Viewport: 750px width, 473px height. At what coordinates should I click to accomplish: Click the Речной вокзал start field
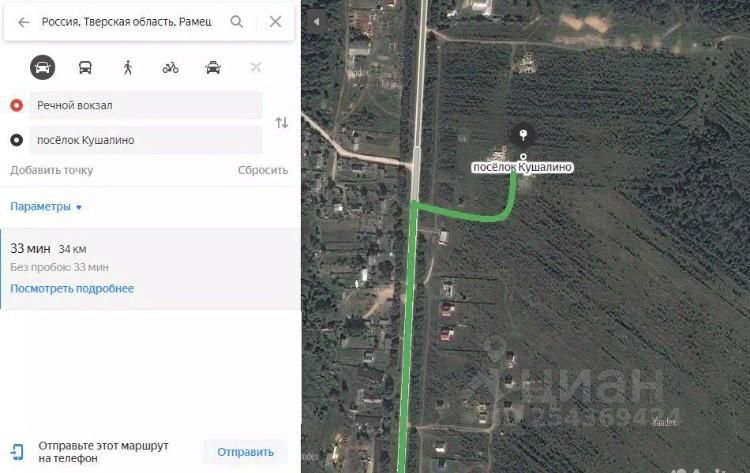pos(146,105)
